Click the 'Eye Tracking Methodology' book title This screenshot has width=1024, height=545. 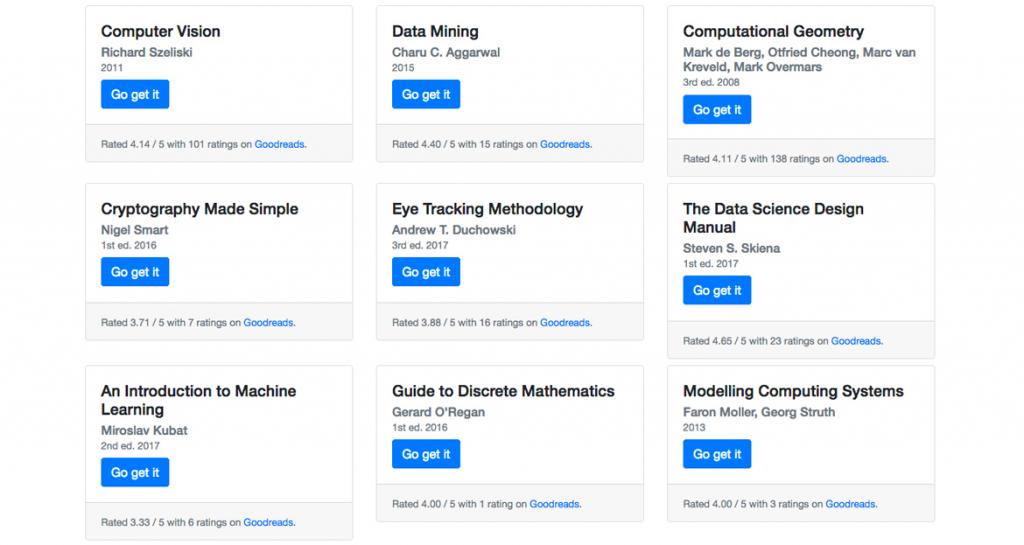[x=487, y=209]
